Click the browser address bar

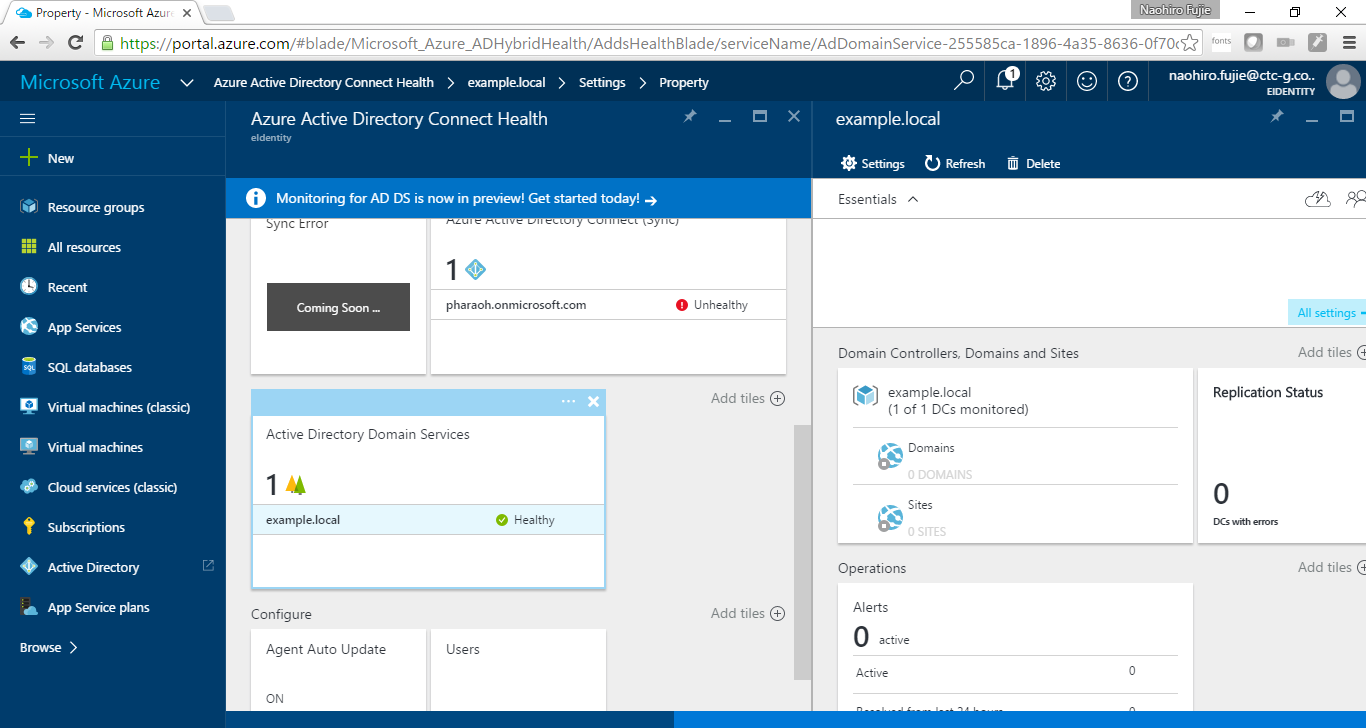[x=648, y=42]
